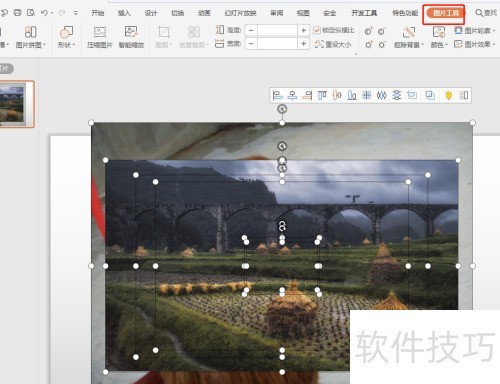The image size is (500, 384).
Task: Decrease picture brightness icon
Action: (x=382, y=44)
